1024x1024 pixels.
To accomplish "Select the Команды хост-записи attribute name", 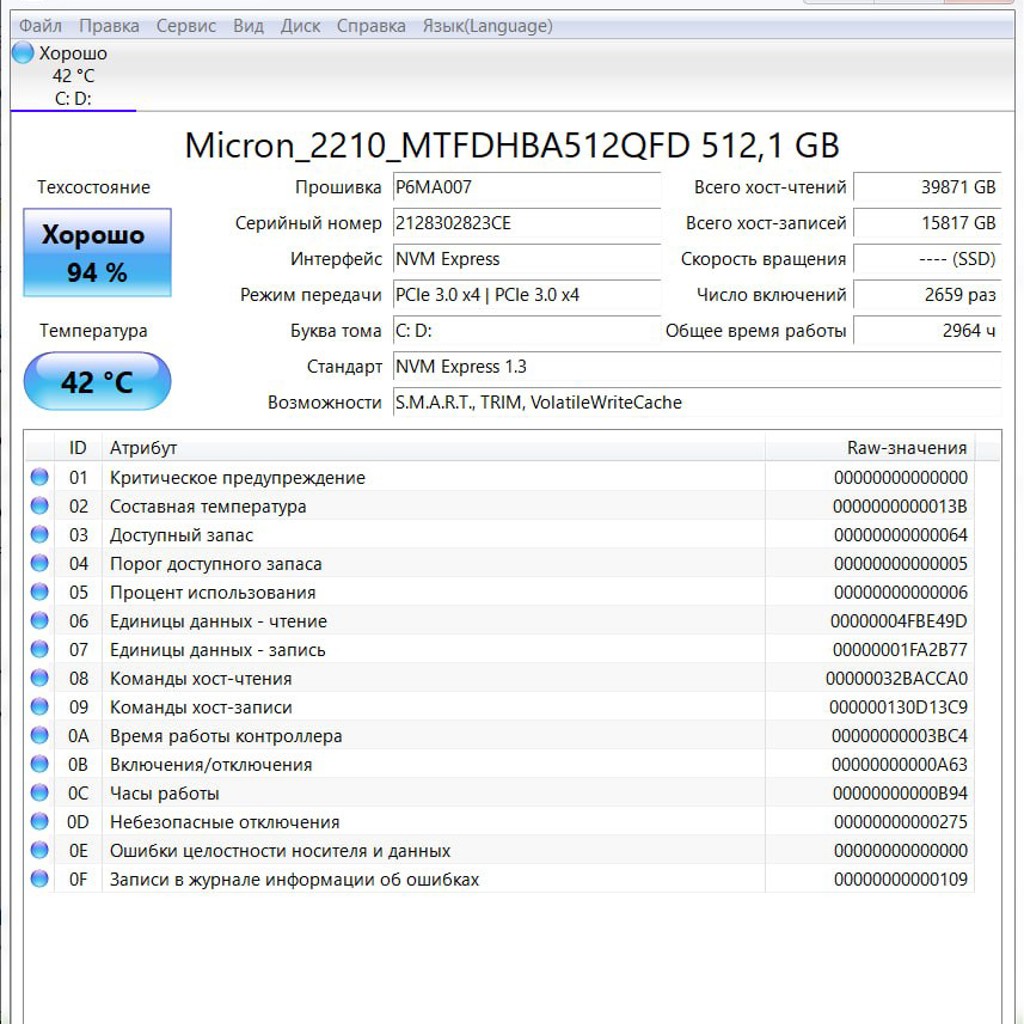I will 201,708.
